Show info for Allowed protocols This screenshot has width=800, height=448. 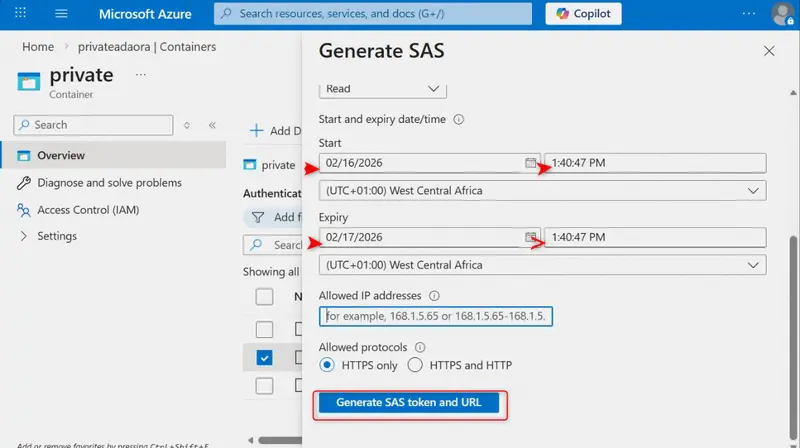tap(420, 347)
